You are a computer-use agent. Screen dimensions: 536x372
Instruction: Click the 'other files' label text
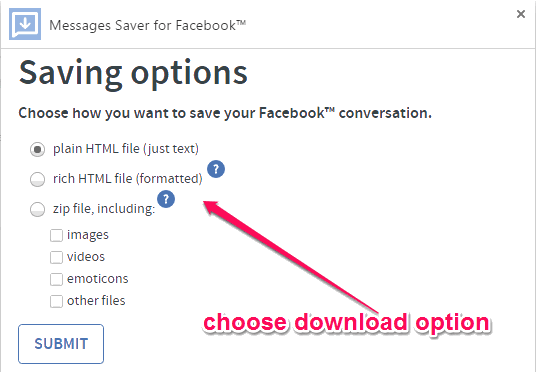[x=96, y=301]
